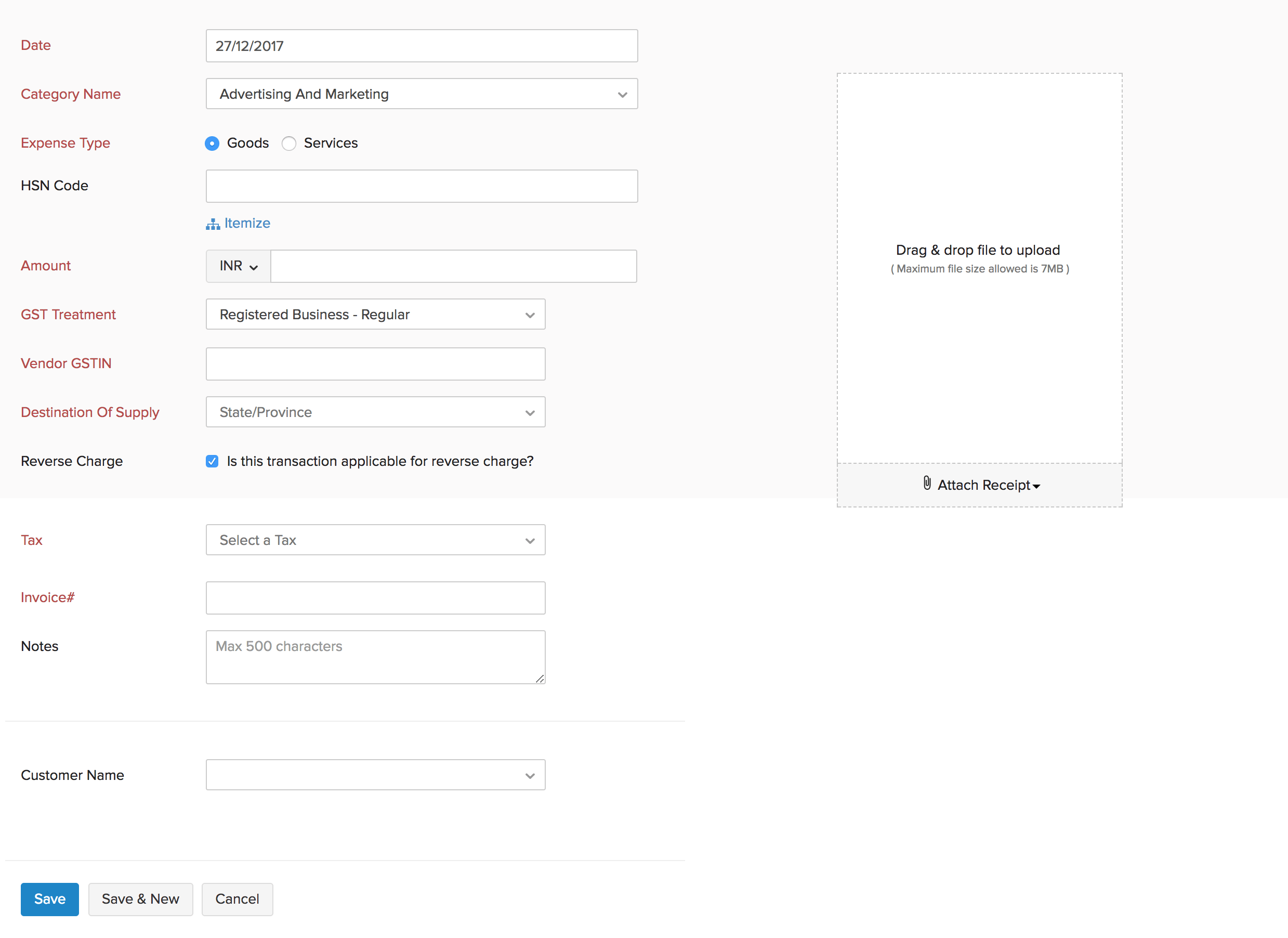The width and height of the screenshot is (1288, 938).
Task: Select Goods as the expense type
Action: pyautogui.click(x=212, y=143)
